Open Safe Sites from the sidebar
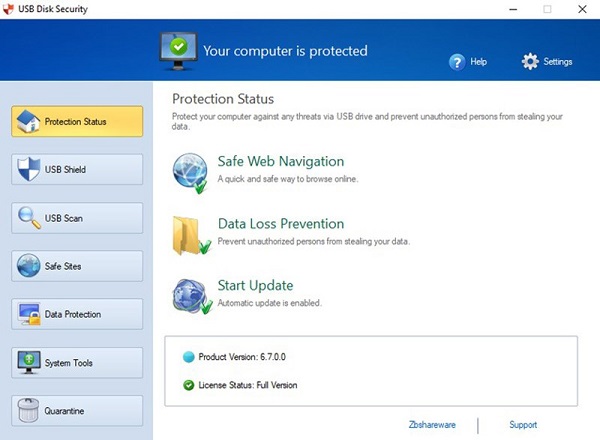Screen dimensions: 600x440 [x=77, y=266]
